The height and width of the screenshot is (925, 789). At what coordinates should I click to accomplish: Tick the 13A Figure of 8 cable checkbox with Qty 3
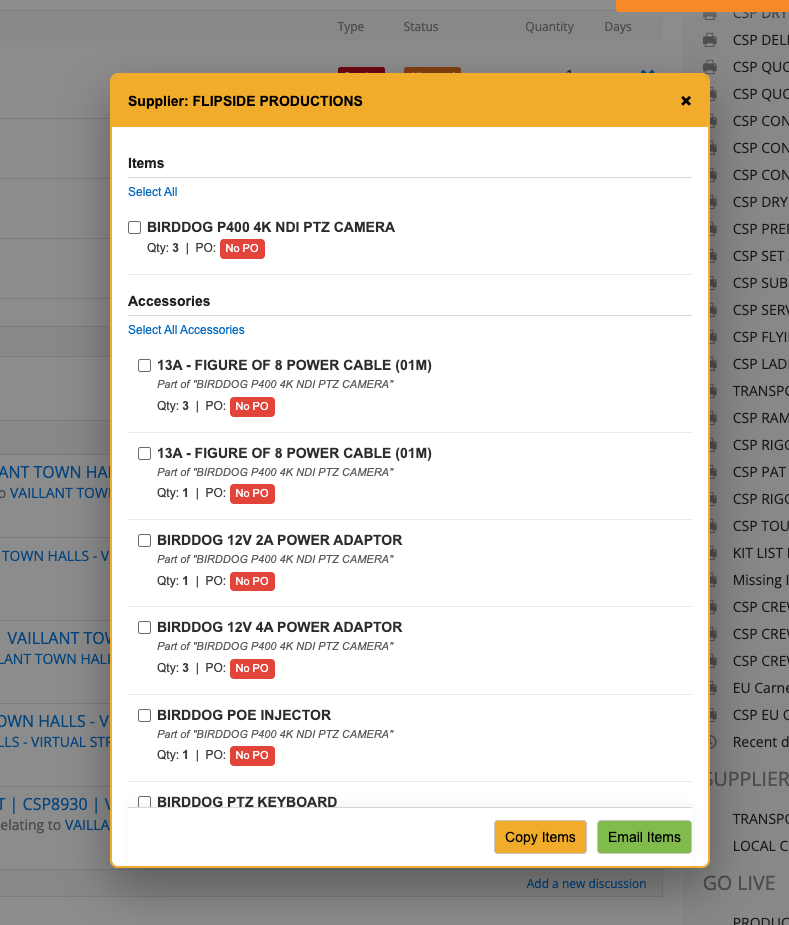[x=145, y=365]
